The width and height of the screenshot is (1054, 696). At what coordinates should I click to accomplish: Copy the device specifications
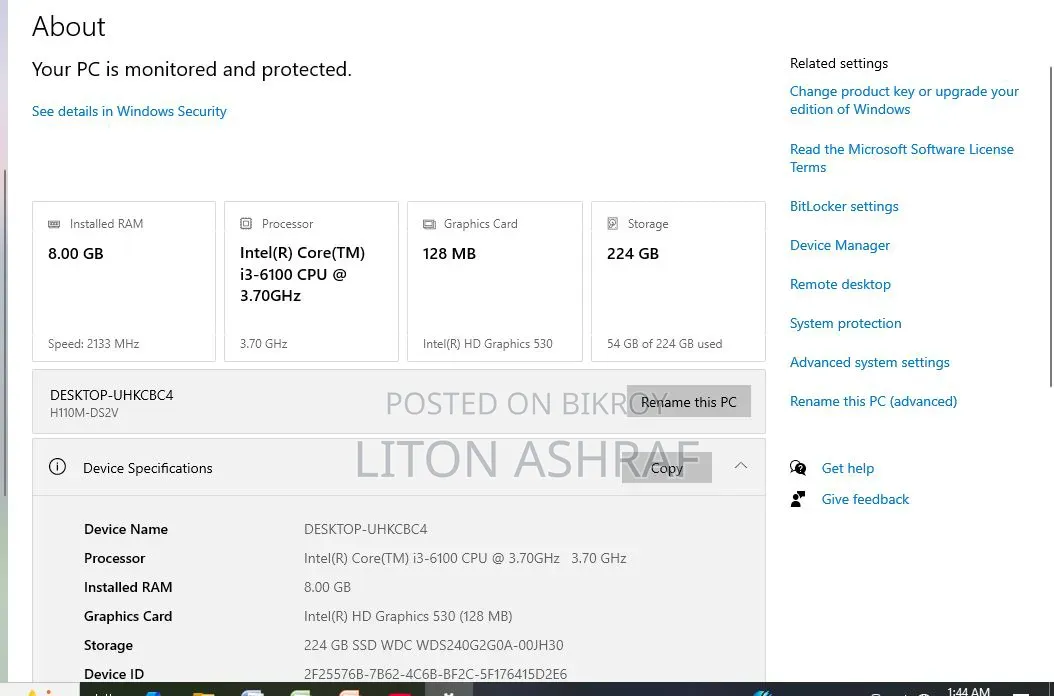[667, 467]
